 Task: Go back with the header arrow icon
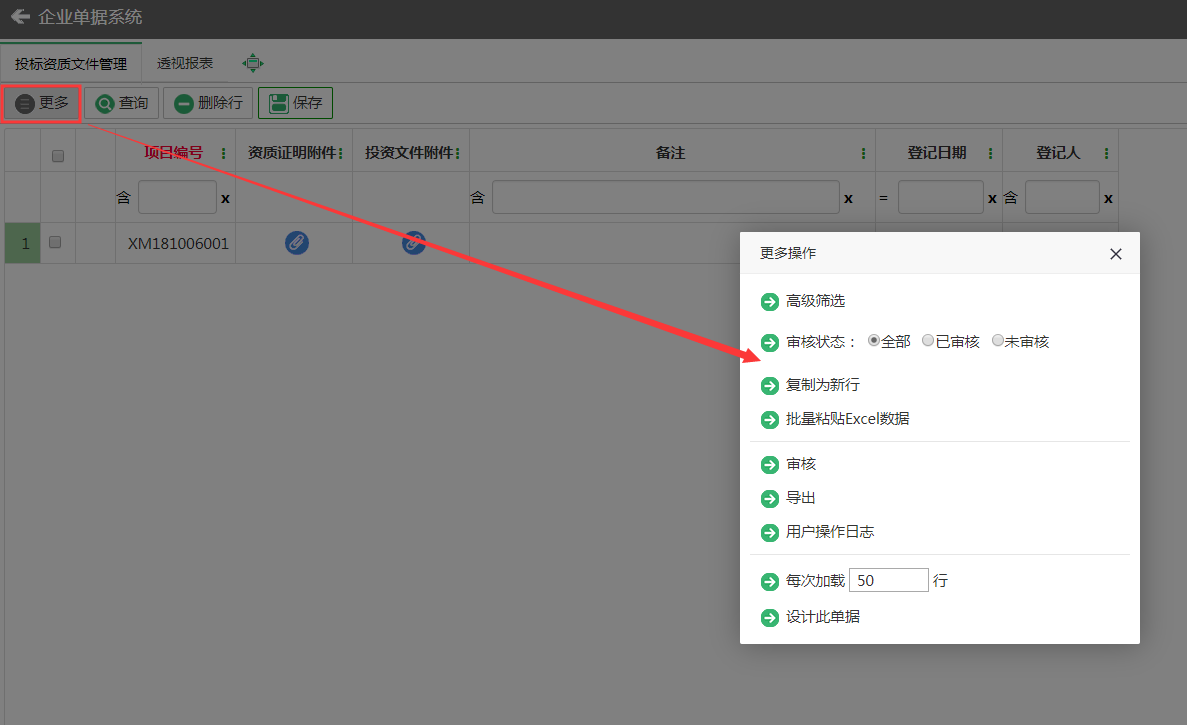[x=20, y=16]
